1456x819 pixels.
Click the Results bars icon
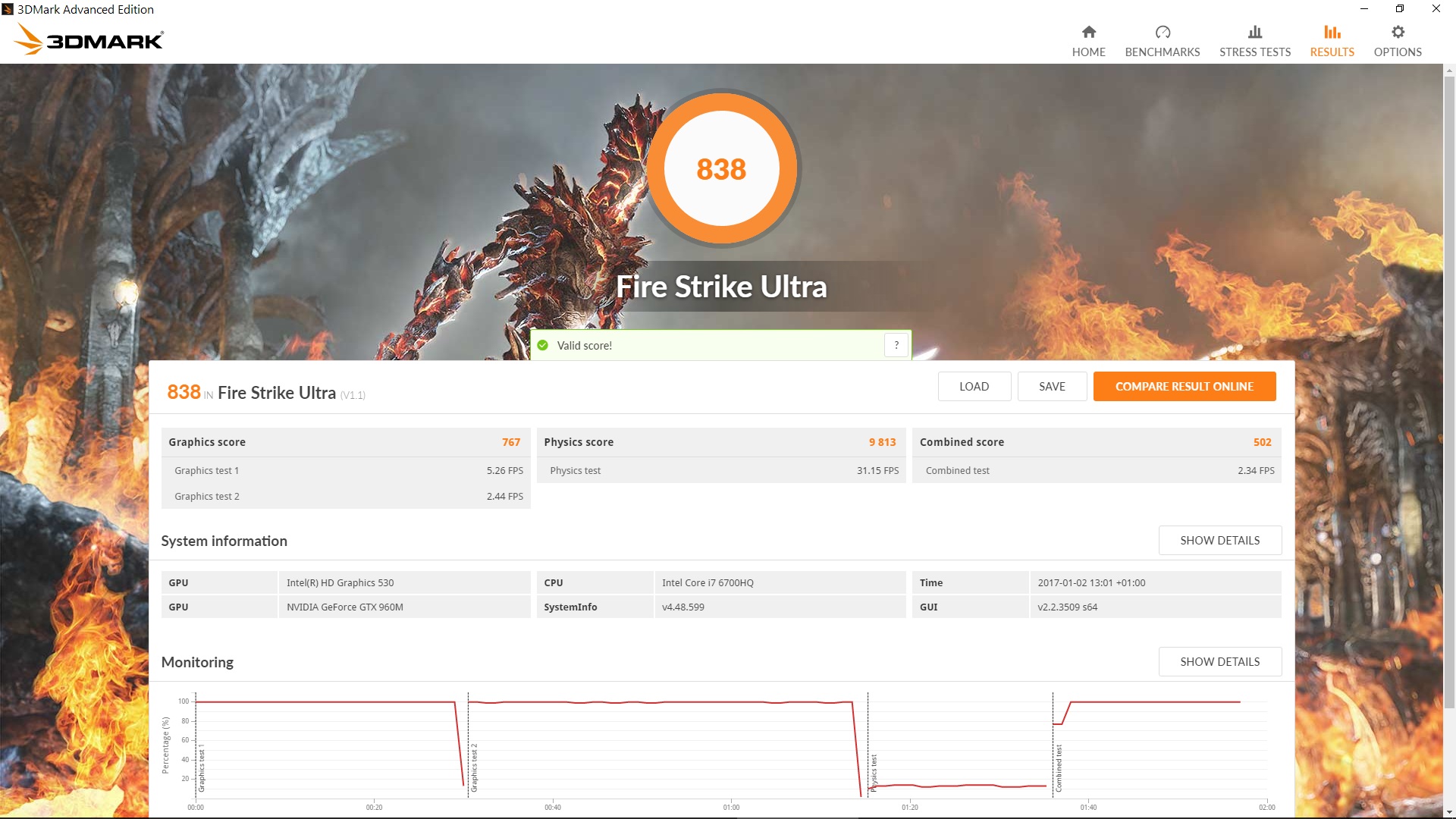tap(1332, 32)
